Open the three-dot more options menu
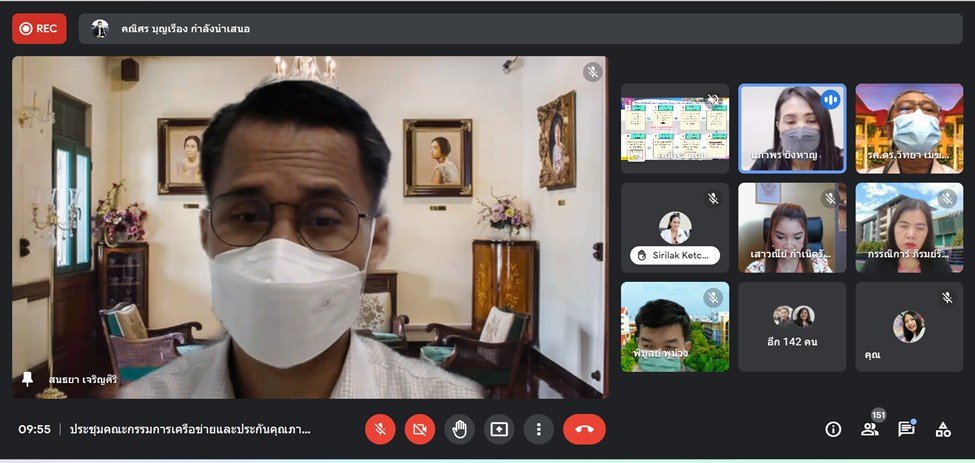975x463 pixels. pos(539,429)
